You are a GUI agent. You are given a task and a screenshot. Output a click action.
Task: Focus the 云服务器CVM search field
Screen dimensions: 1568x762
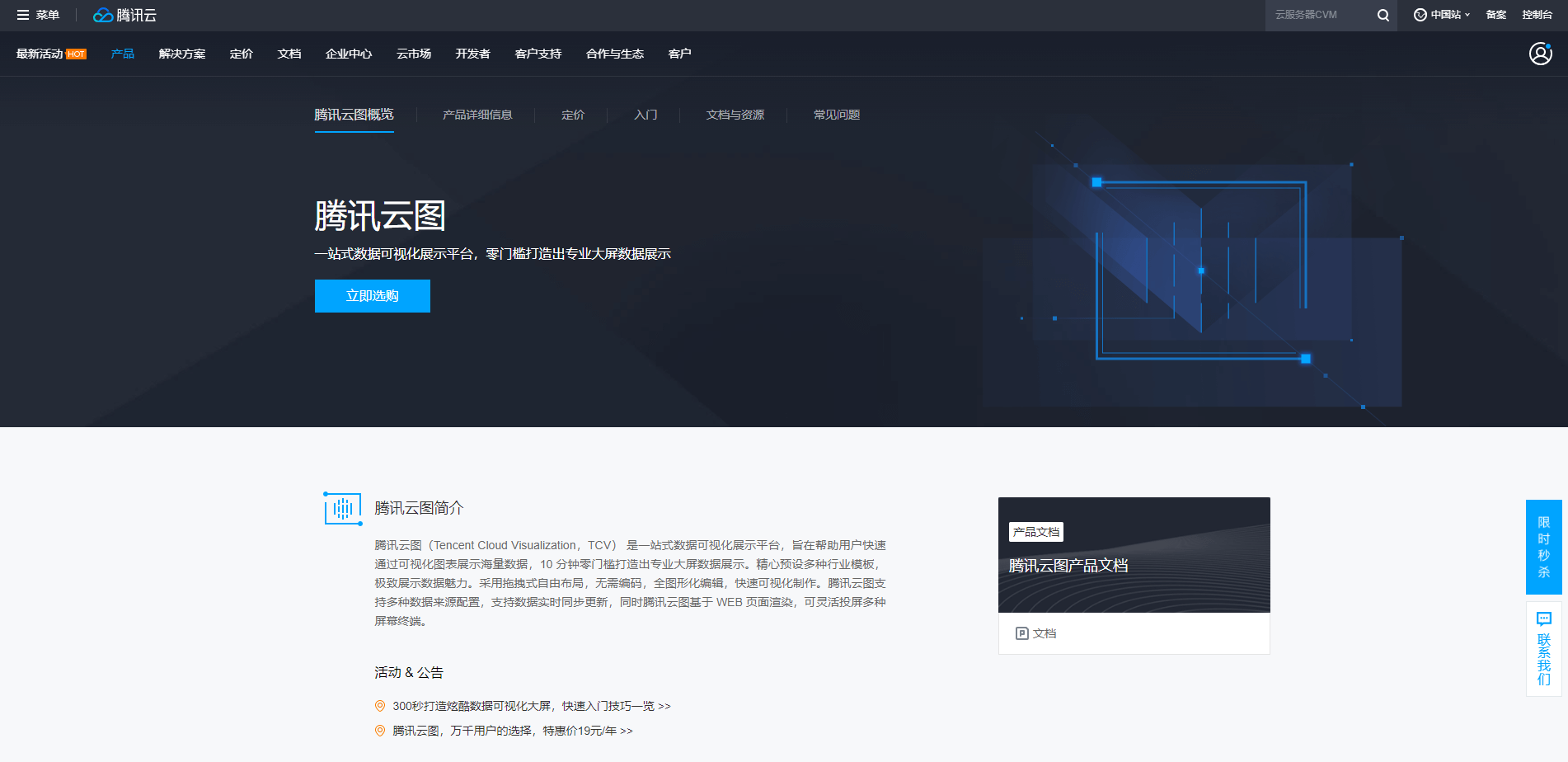(1319, 15)
